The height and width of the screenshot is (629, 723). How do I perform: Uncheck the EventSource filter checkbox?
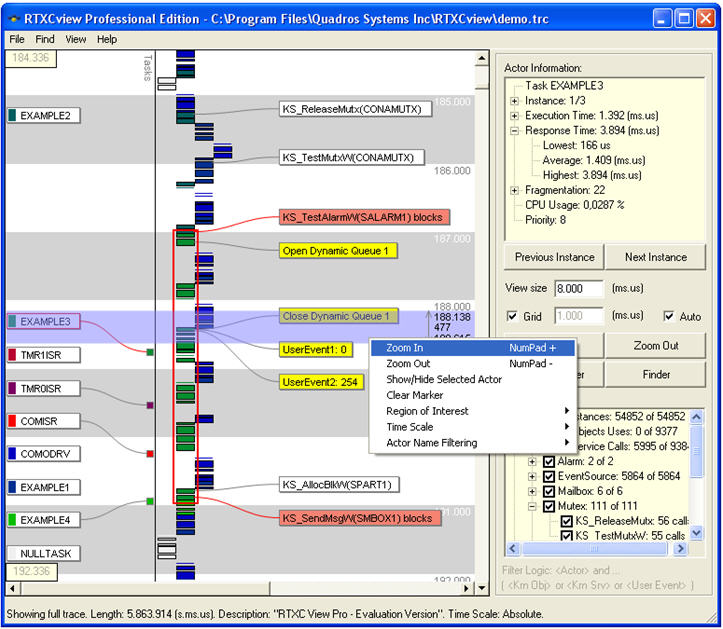coord(549,476)
